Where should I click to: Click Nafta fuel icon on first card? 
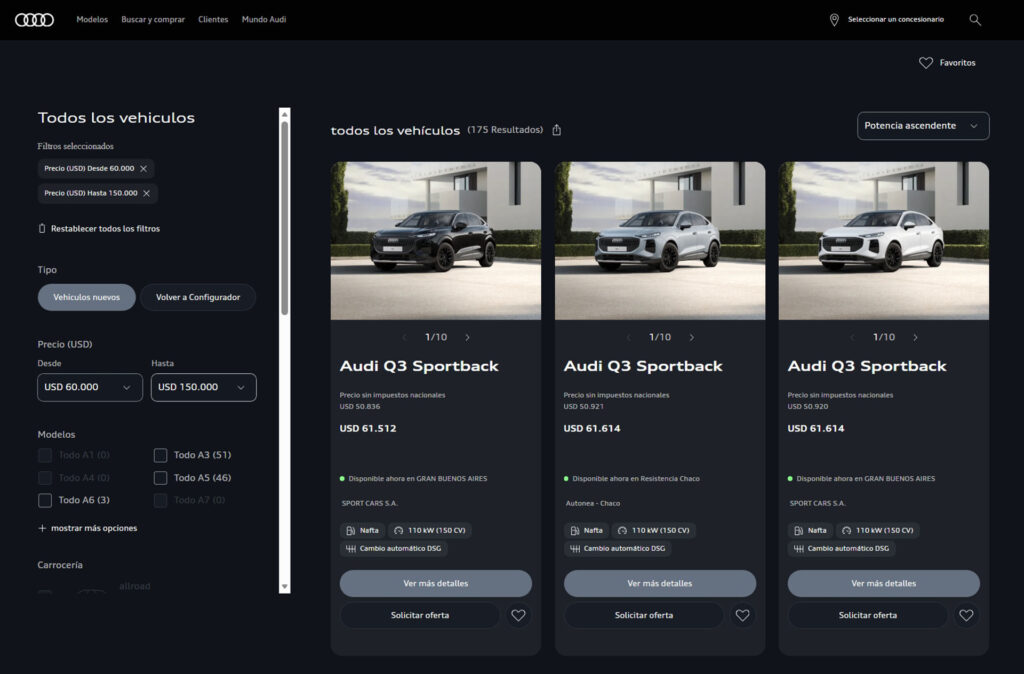351,531
